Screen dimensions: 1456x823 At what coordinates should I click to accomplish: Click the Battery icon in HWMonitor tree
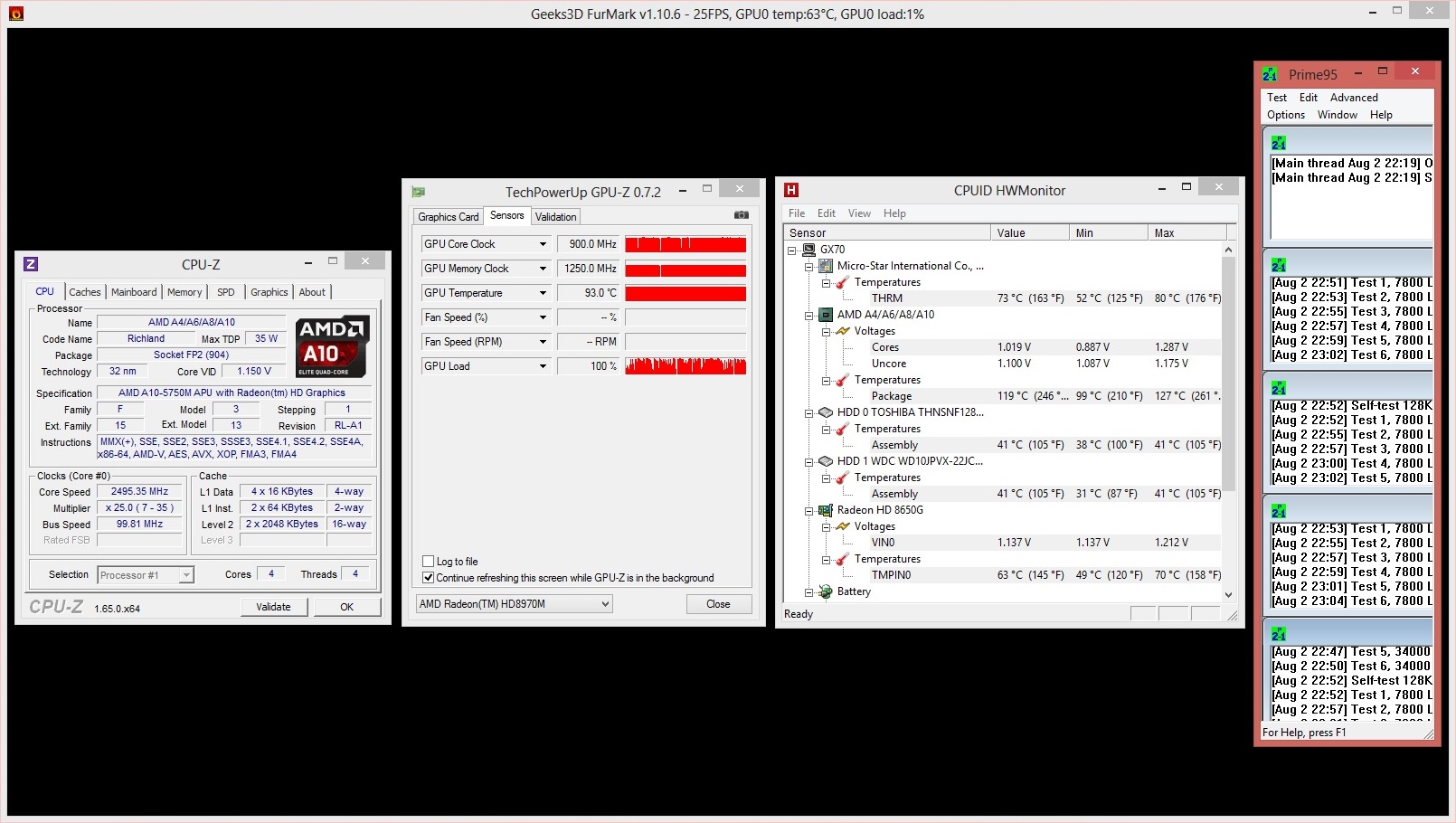826,591
